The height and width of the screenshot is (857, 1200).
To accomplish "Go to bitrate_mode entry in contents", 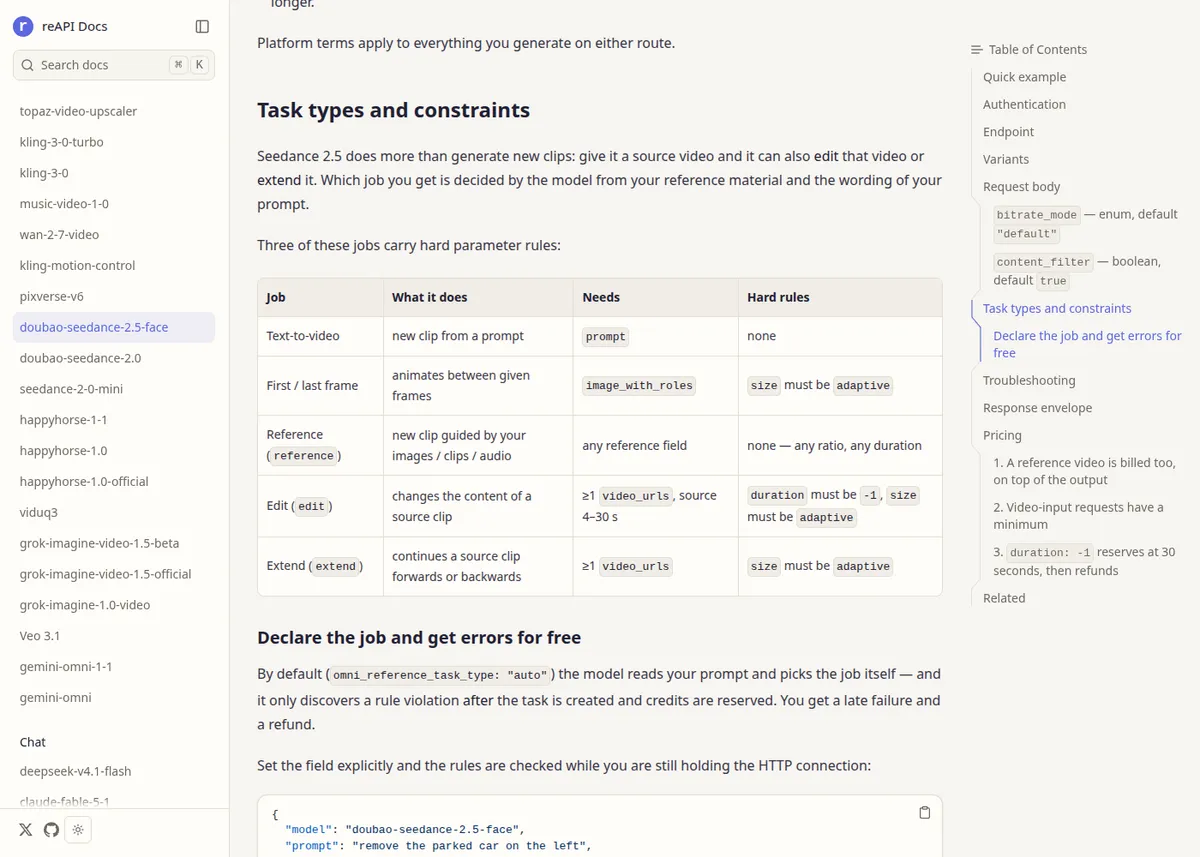I will 1087,224.
